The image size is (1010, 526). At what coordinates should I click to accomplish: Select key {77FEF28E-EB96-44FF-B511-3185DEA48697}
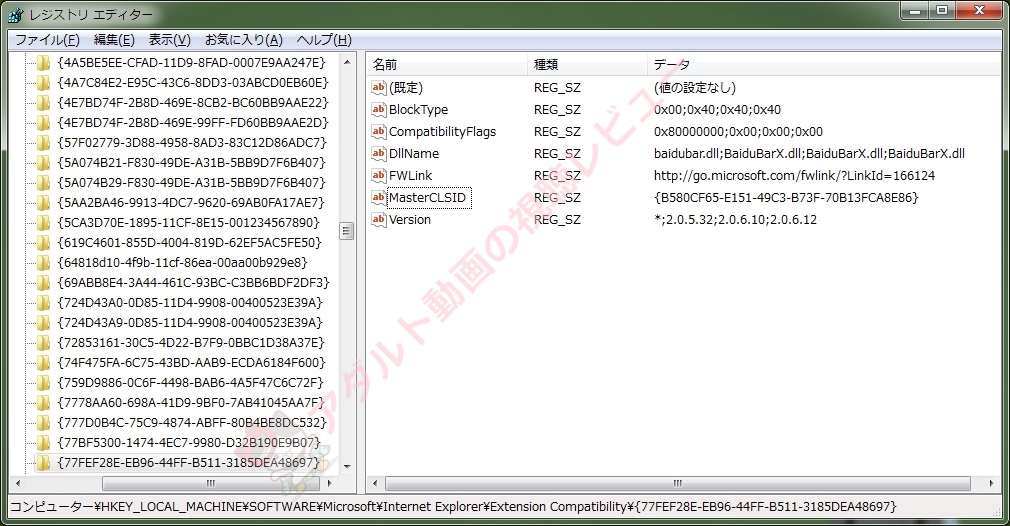point(189,462)
